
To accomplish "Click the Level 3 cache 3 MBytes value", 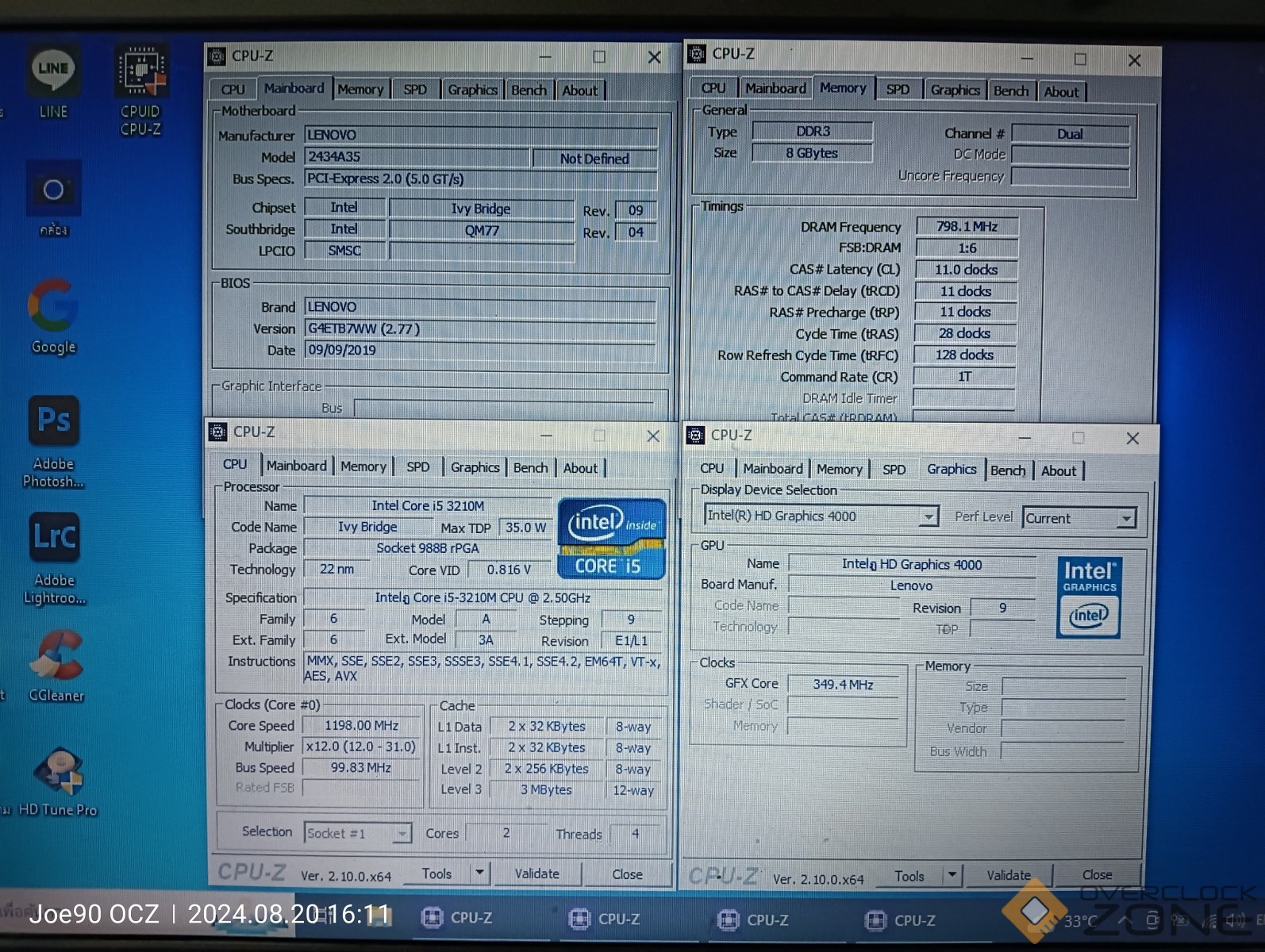I will tap(546, 789).
